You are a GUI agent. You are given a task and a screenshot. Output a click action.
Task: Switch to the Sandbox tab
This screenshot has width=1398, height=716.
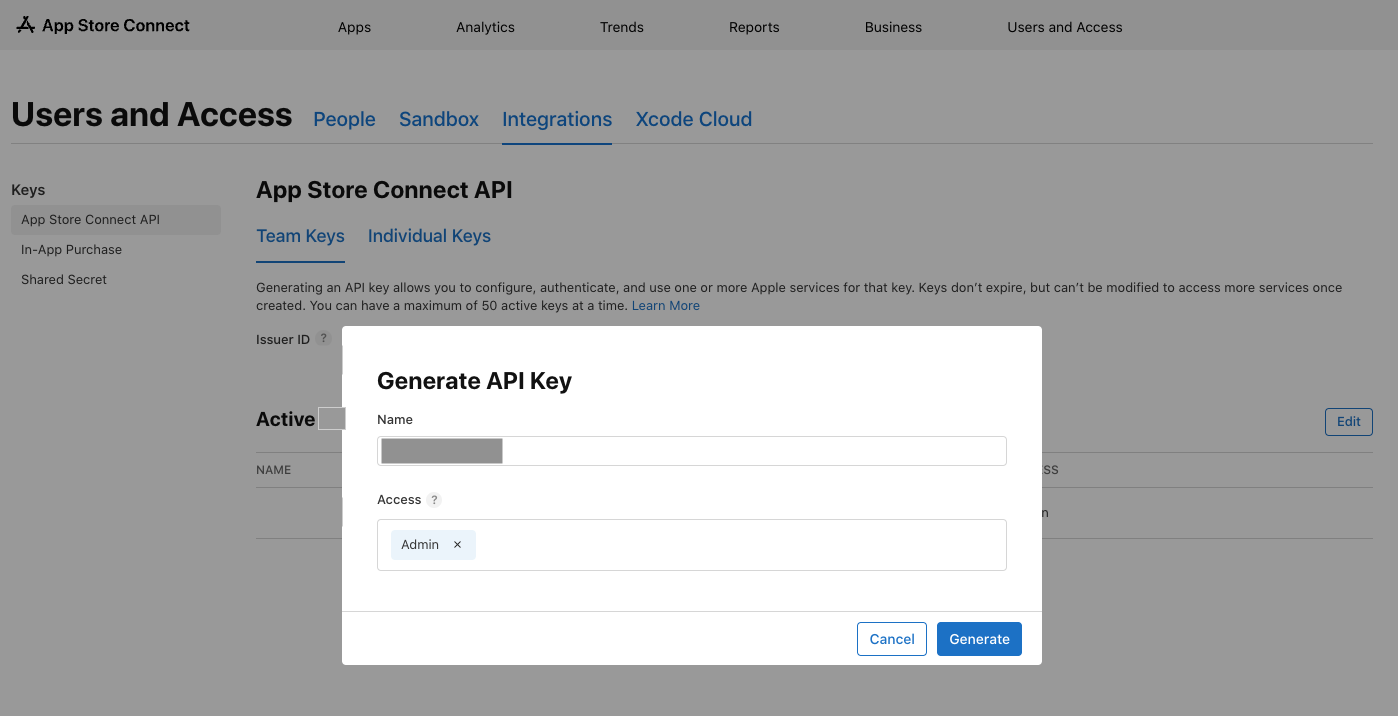(439, 119)
